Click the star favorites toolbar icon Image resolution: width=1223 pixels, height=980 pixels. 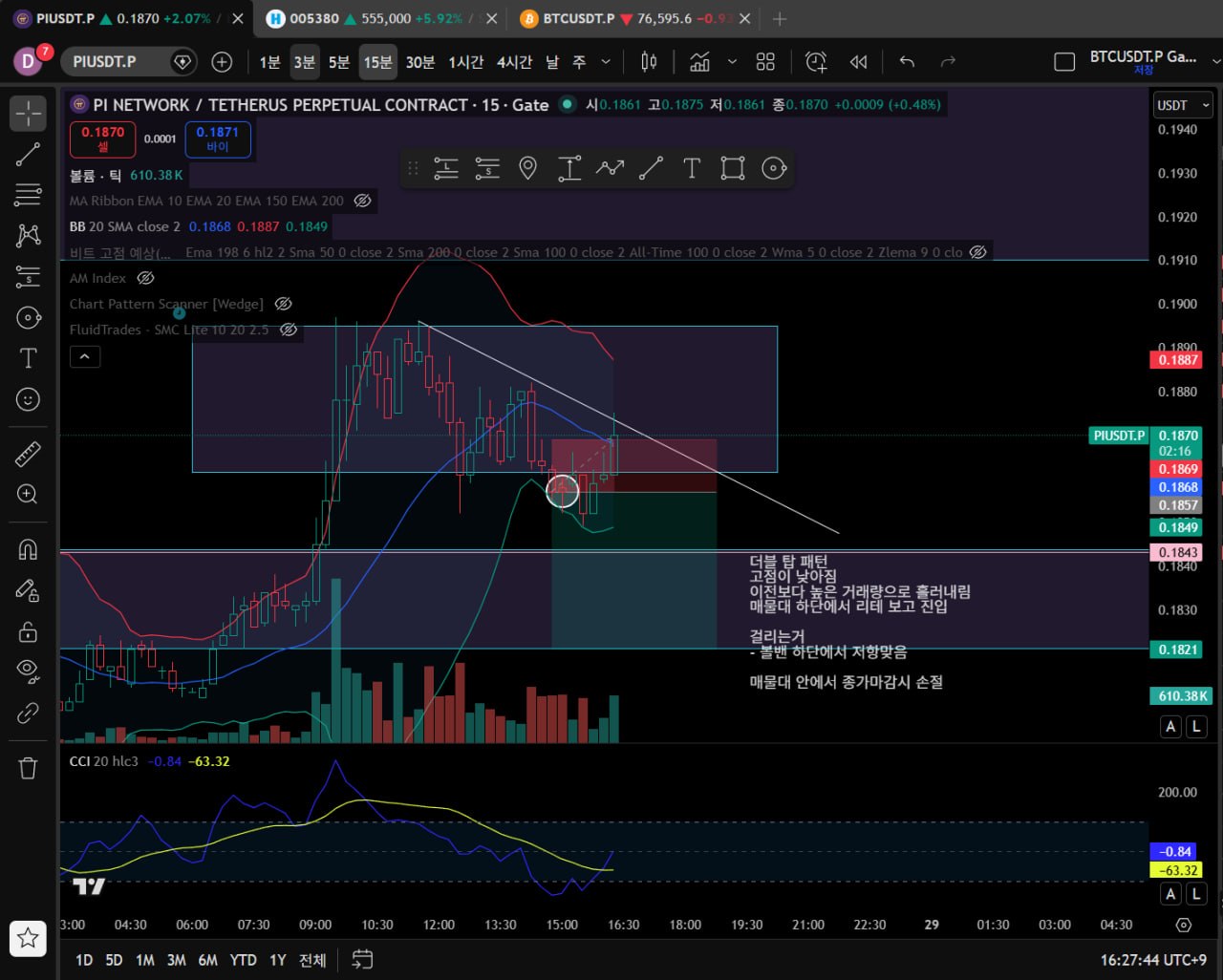point(28,938)
